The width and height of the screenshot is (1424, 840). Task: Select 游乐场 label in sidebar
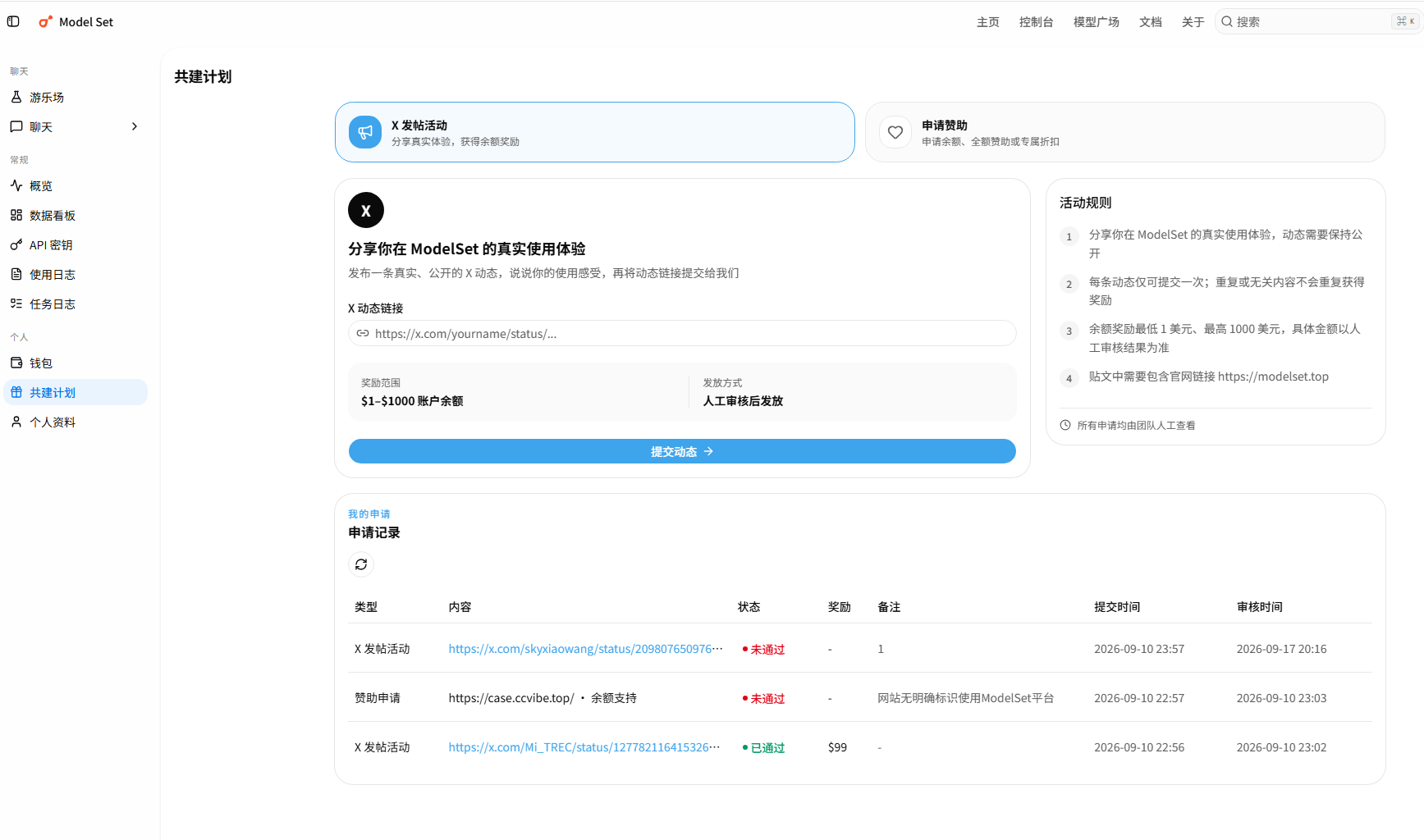47,97
